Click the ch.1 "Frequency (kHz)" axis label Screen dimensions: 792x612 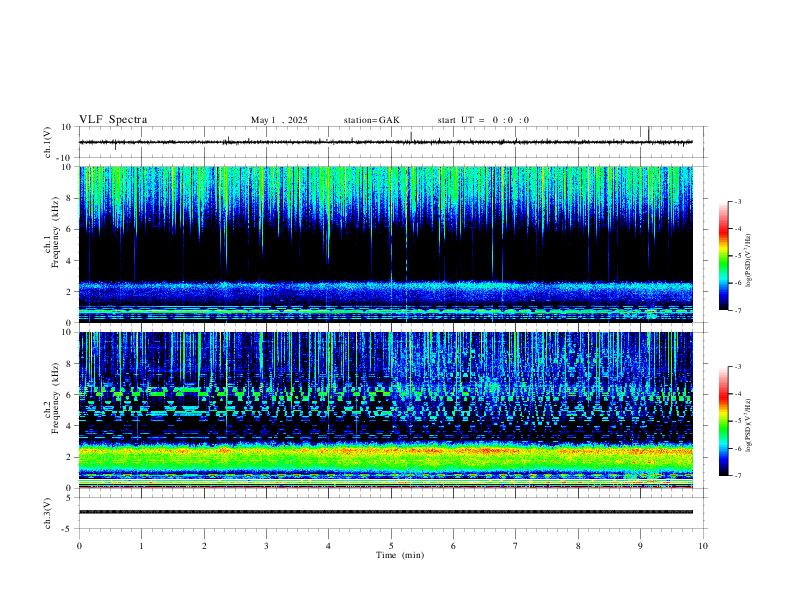point(55,231)
